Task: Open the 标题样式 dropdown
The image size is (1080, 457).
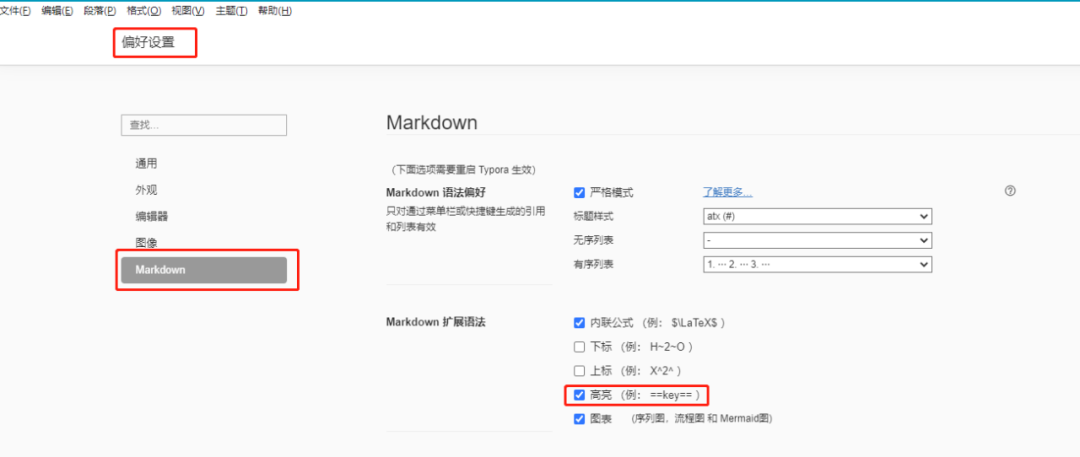Action: [818, 216]
